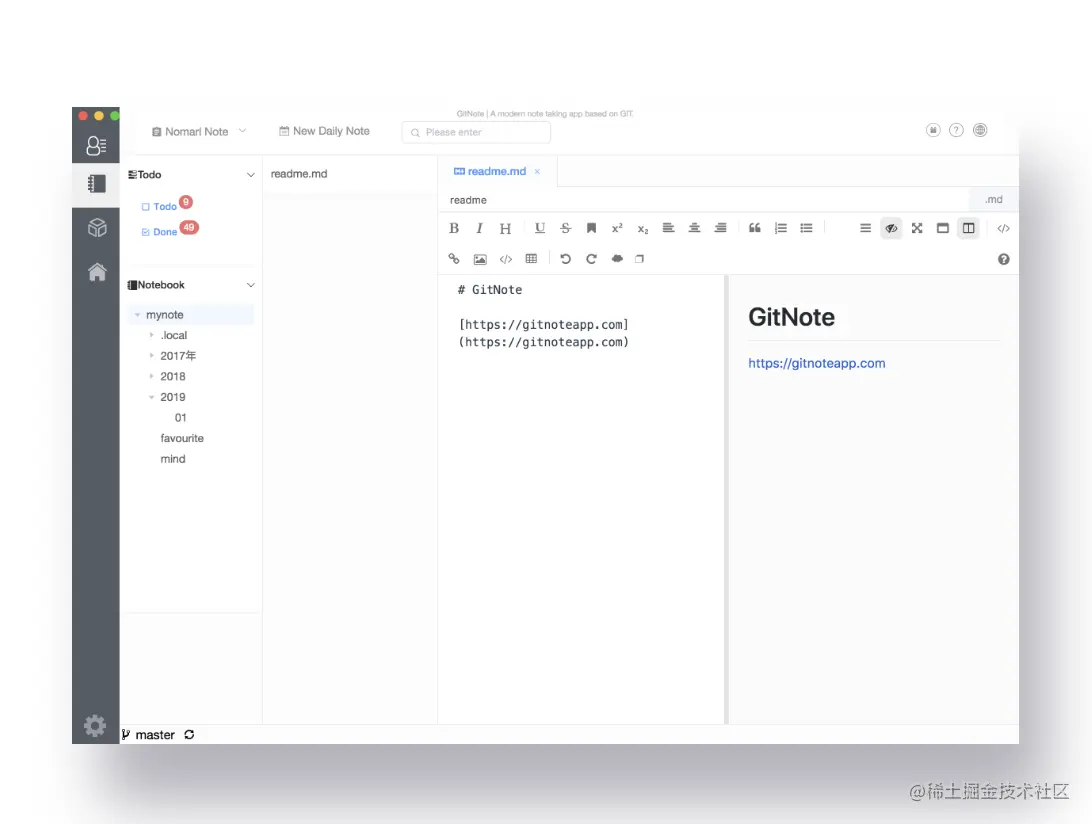Collapse the Notebook section
This screenshot has height=824, width=1092.
pos(251,285)
